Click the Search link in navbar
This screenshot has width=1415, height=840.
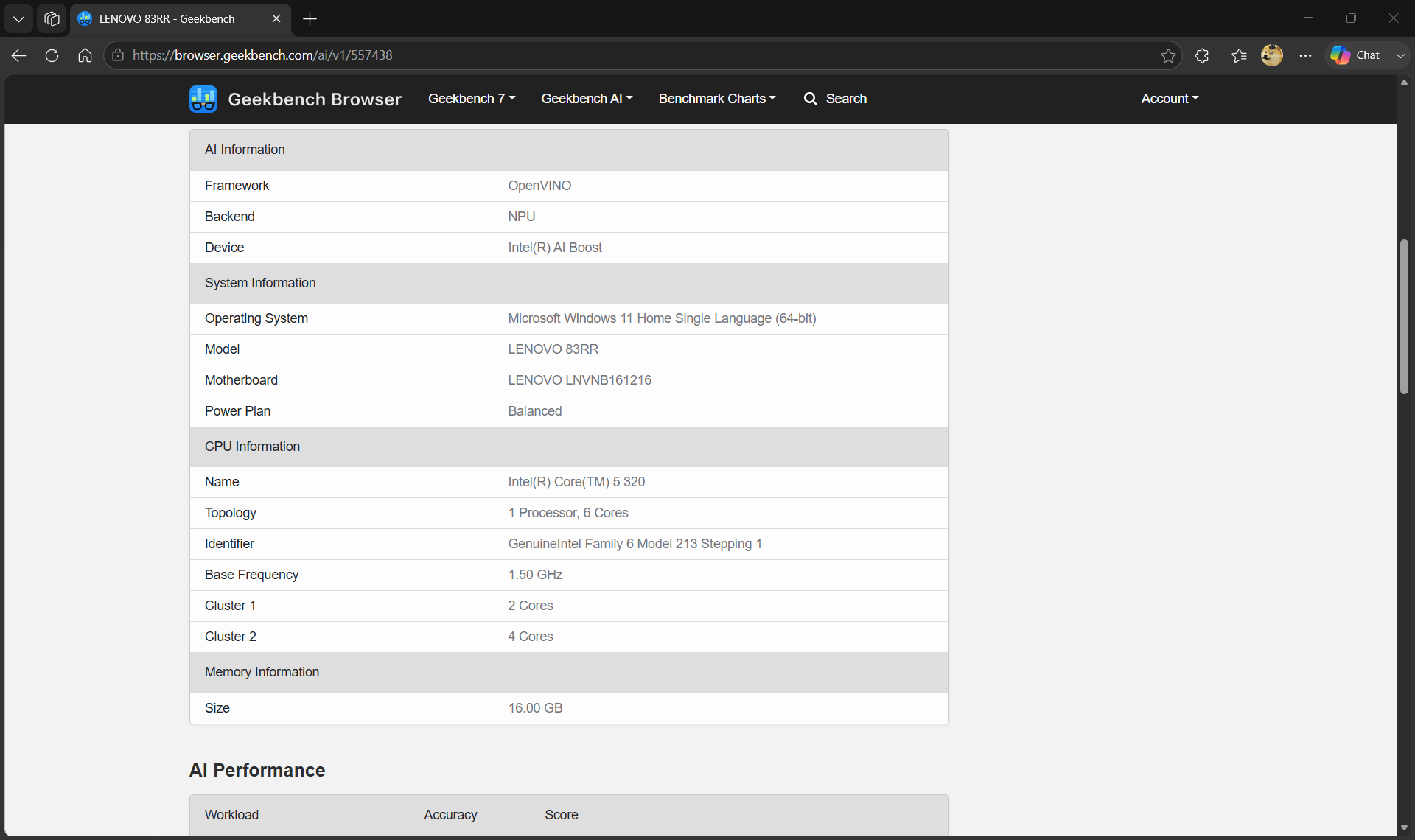(835, 99)
